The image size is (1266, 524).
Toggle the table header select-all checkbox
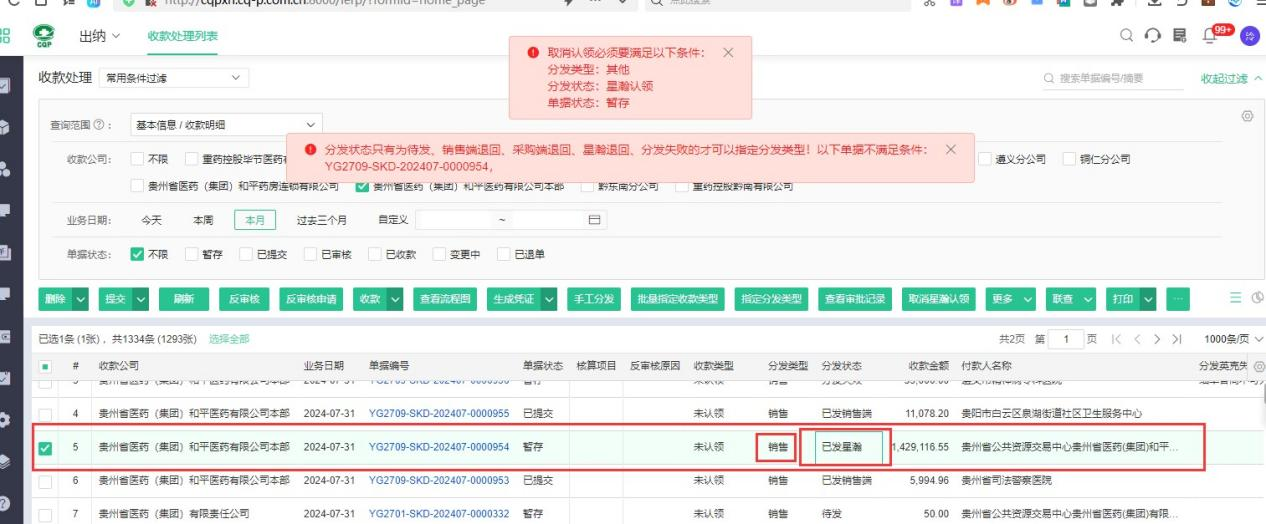pyautogui.click(x=45, y=367)
